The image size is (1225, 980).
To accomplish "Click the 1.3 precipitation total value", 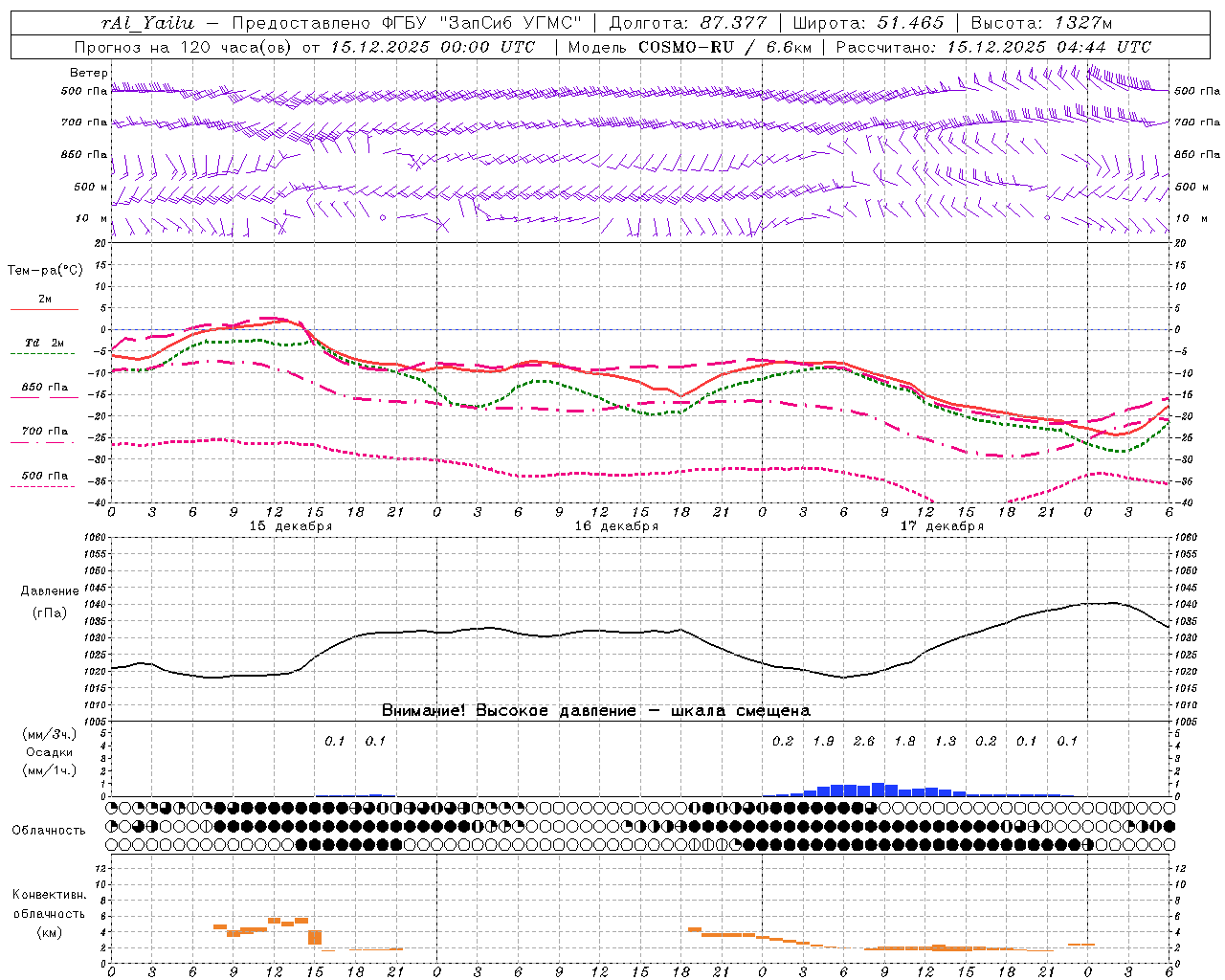I will point(946,741).
